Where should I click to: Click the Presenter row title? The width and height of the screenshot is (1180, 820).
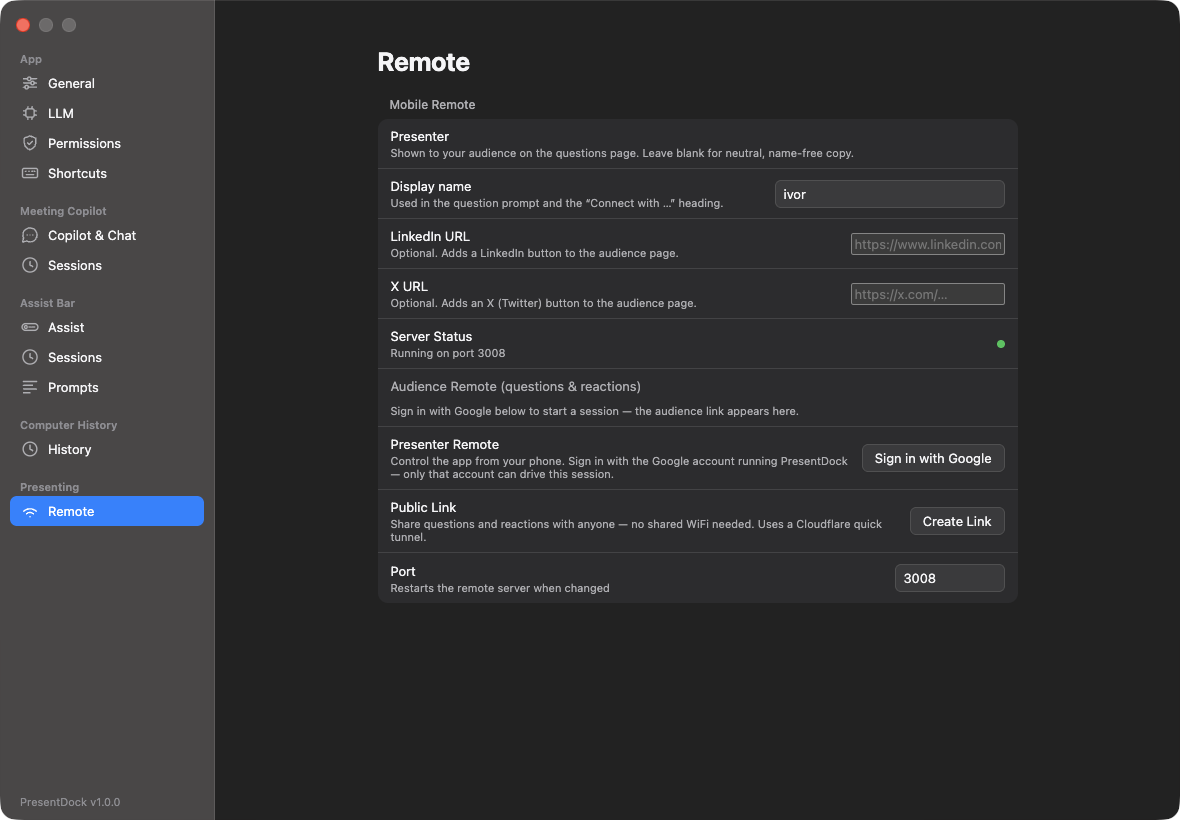[419, 137]
